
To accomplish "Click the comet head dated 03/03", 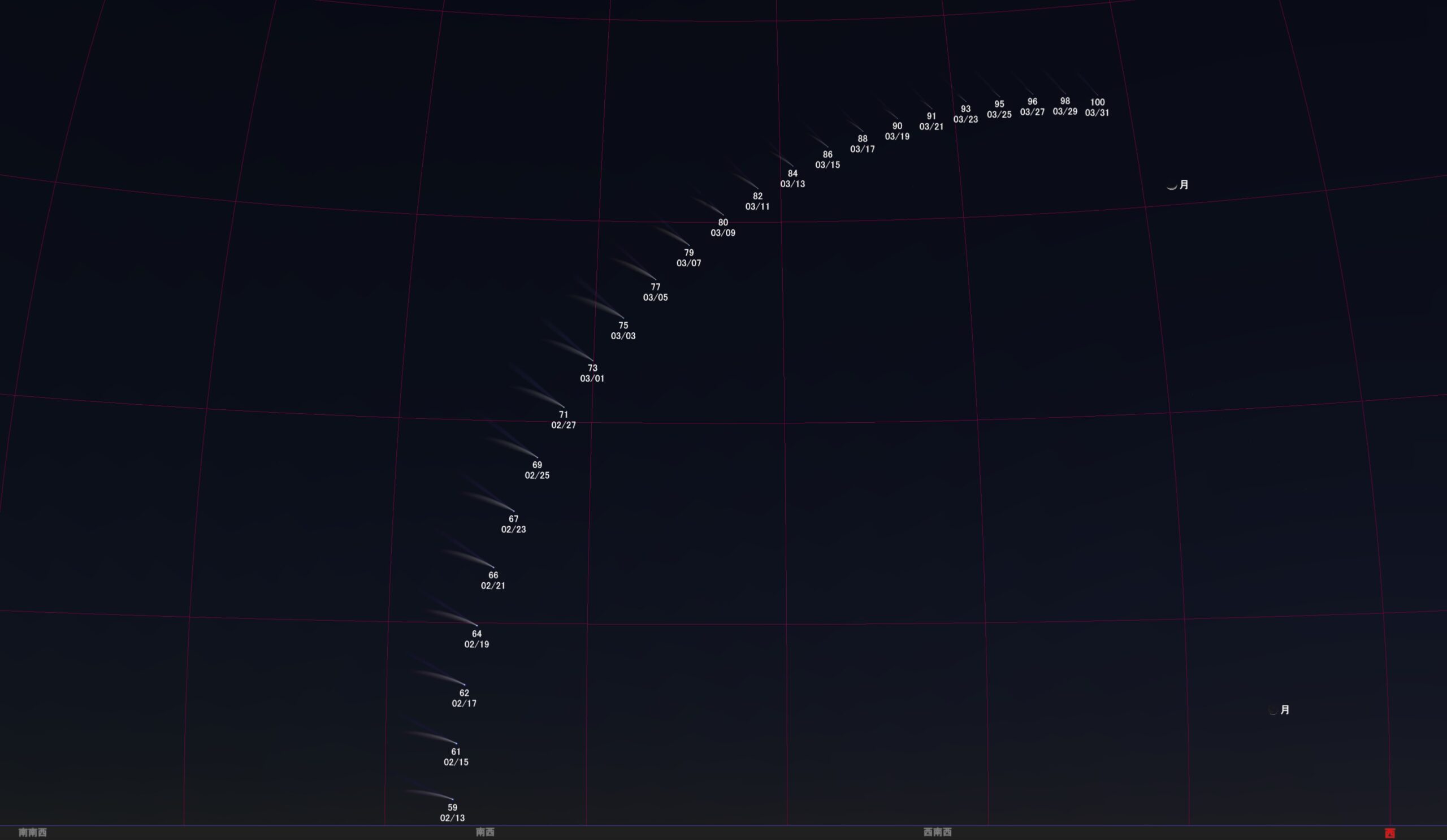I will point(623,318).
